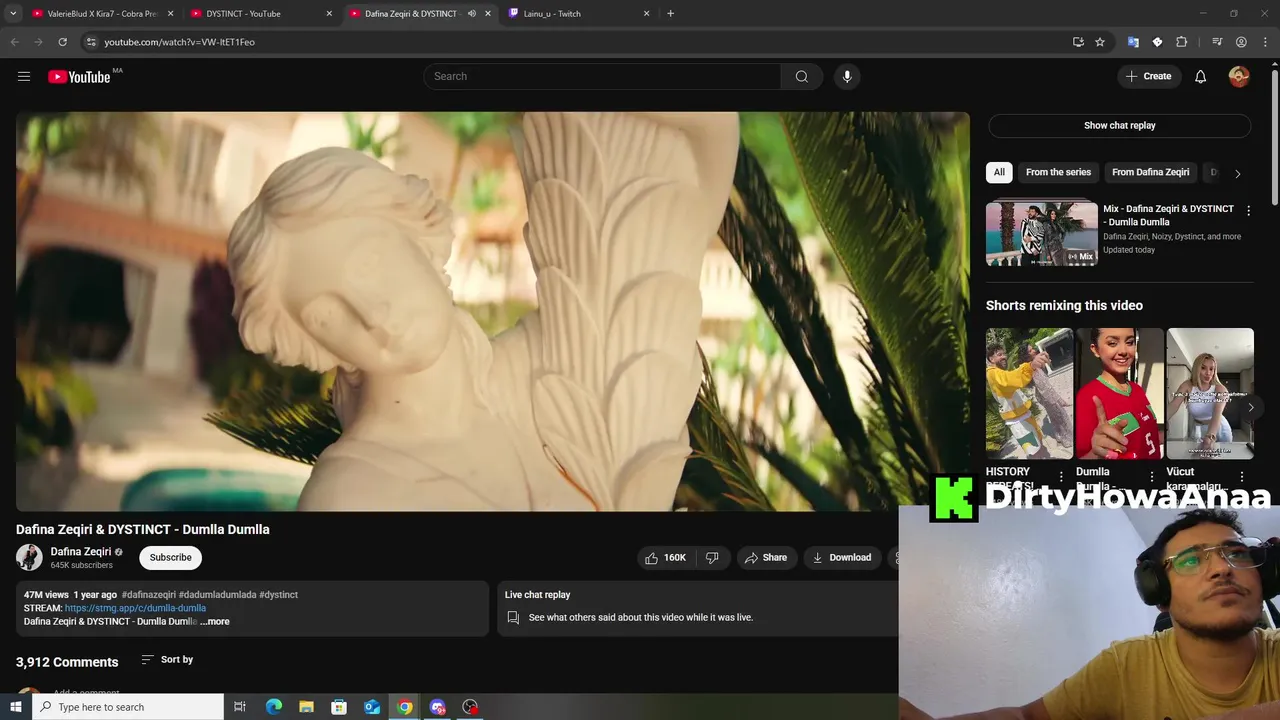Install app icon in address bar

(x=1078, y=42)
